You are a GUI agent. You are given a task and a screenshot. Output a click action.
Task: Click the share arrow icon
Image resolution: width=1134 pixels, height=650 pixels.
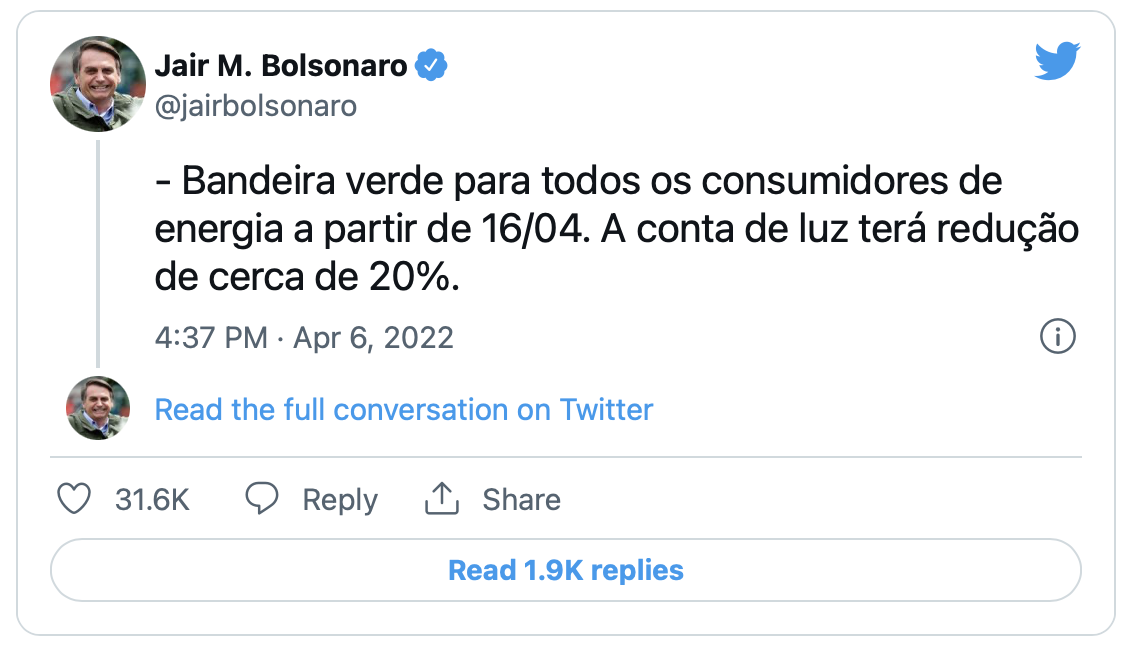[x=441, y=499]
